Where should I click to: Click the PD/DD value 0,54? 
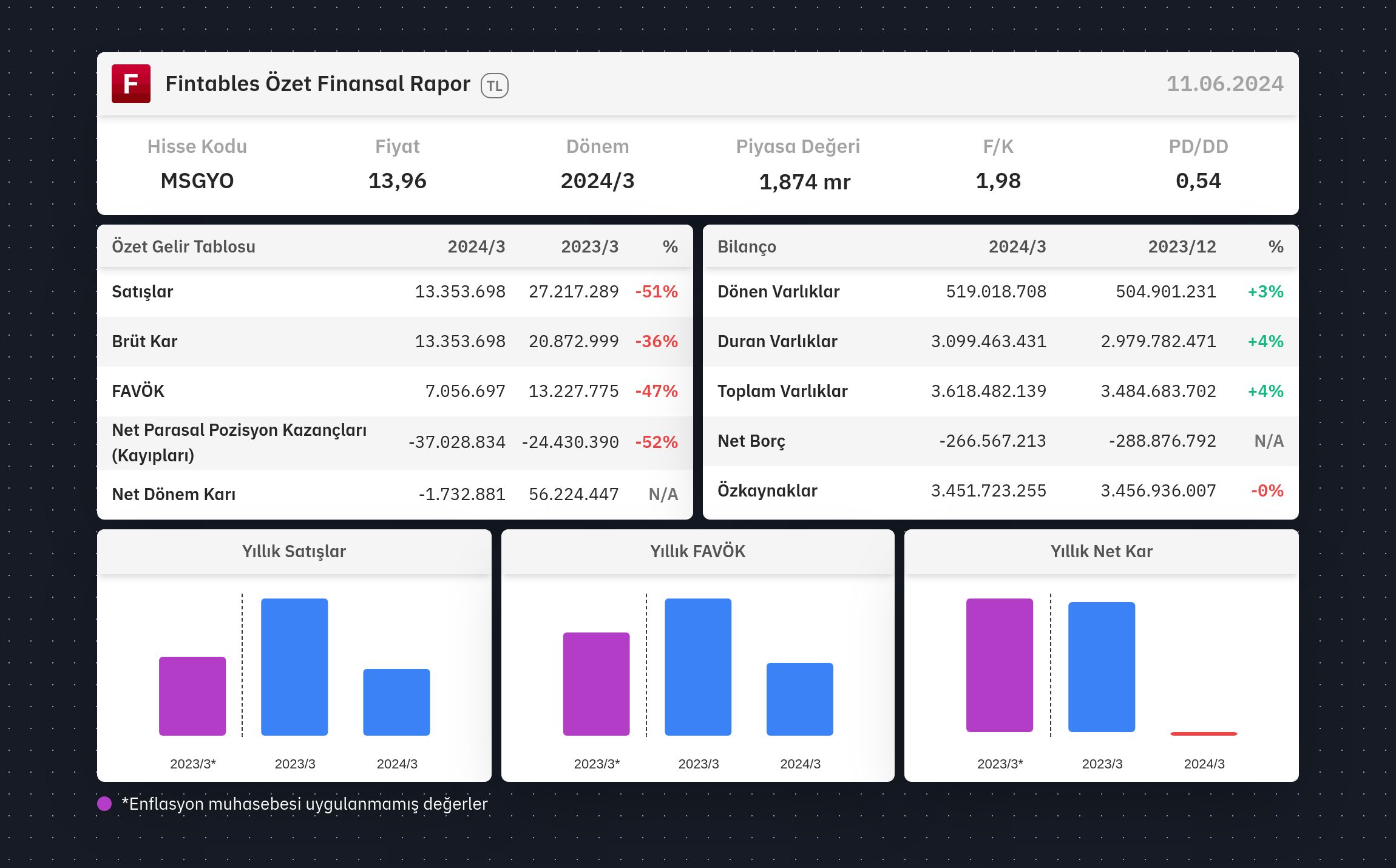(x=1198, y=181)
